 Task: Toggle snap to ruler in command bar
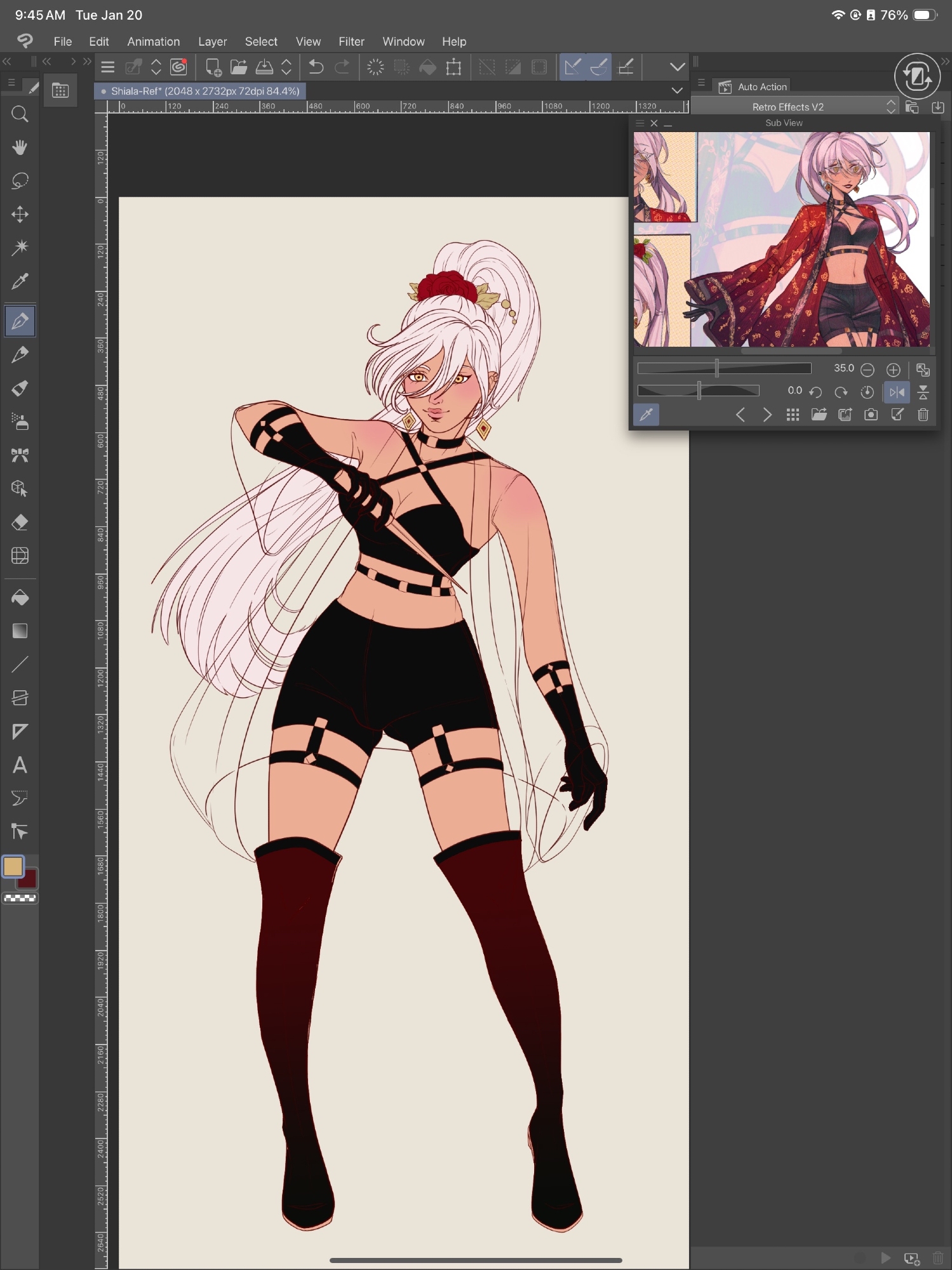pyautogui.click(x=572, y=67)
